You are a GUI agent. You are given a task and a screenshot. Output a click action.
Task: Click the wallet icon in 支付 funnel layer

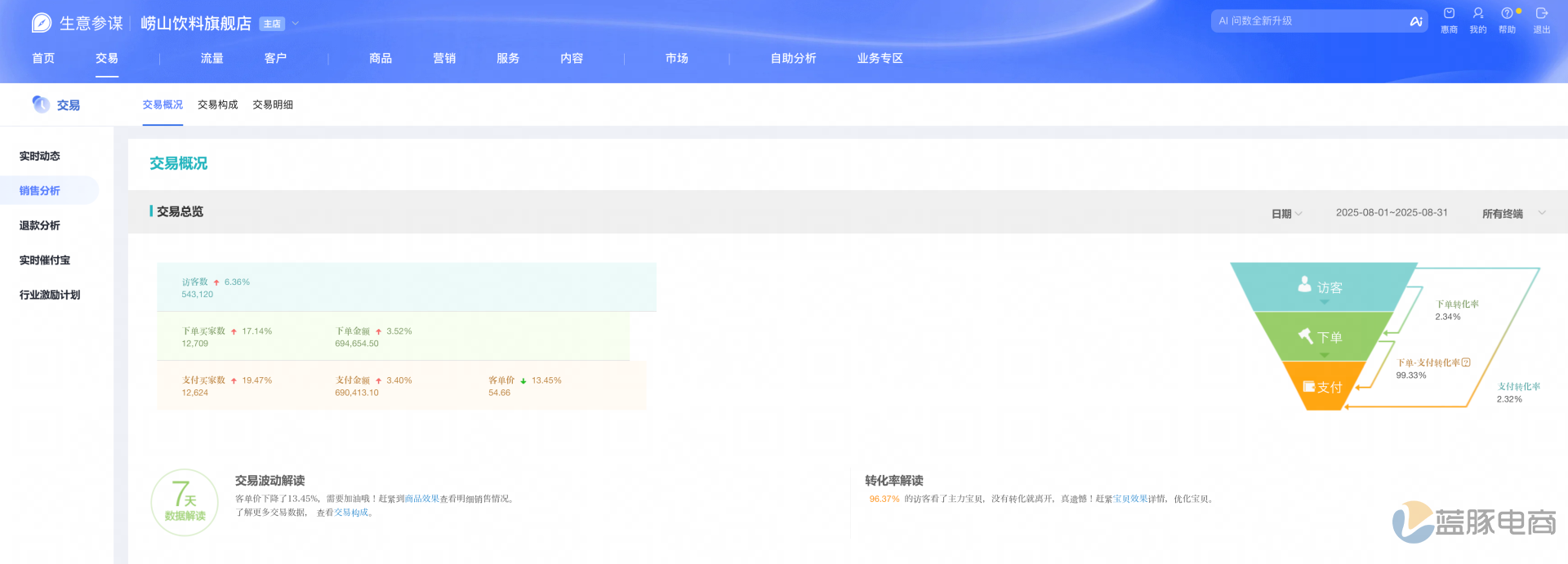(x=1308, y=387)
